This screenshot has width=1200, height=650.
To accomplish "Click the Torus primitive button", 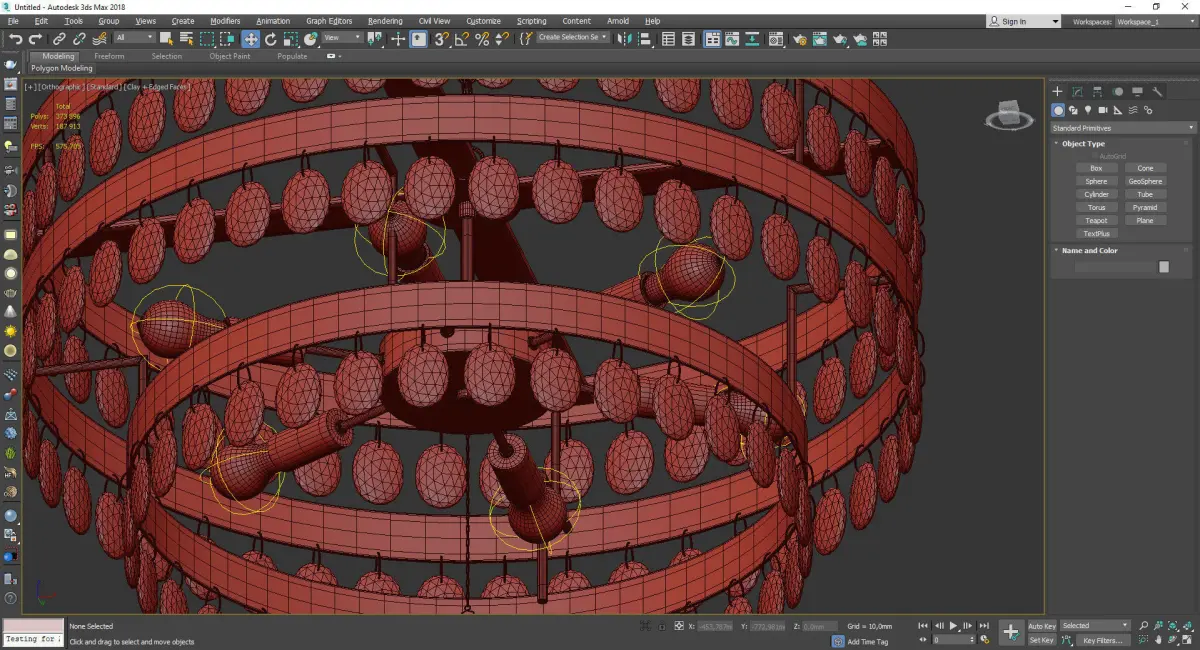I will [1096, 208].
